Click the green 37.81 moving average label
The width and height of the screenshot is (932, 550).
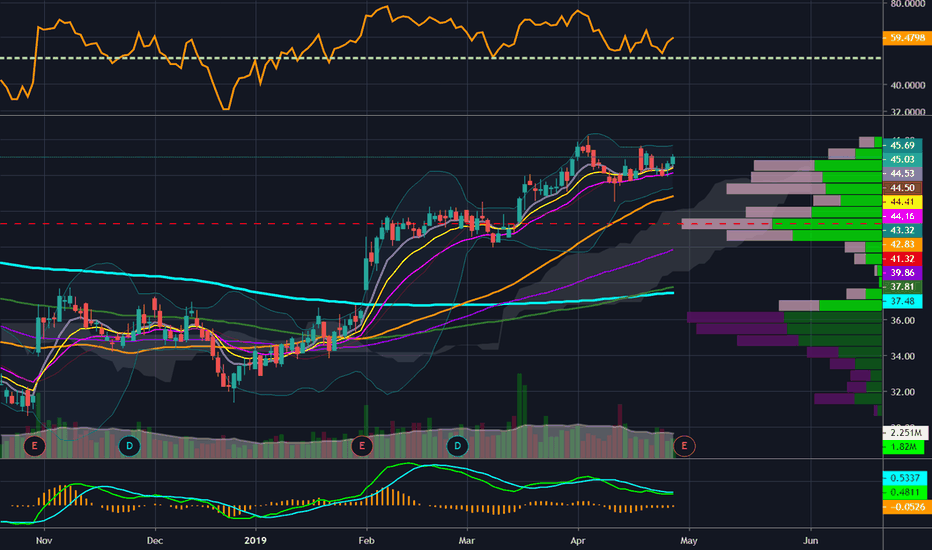click(902, 287)
